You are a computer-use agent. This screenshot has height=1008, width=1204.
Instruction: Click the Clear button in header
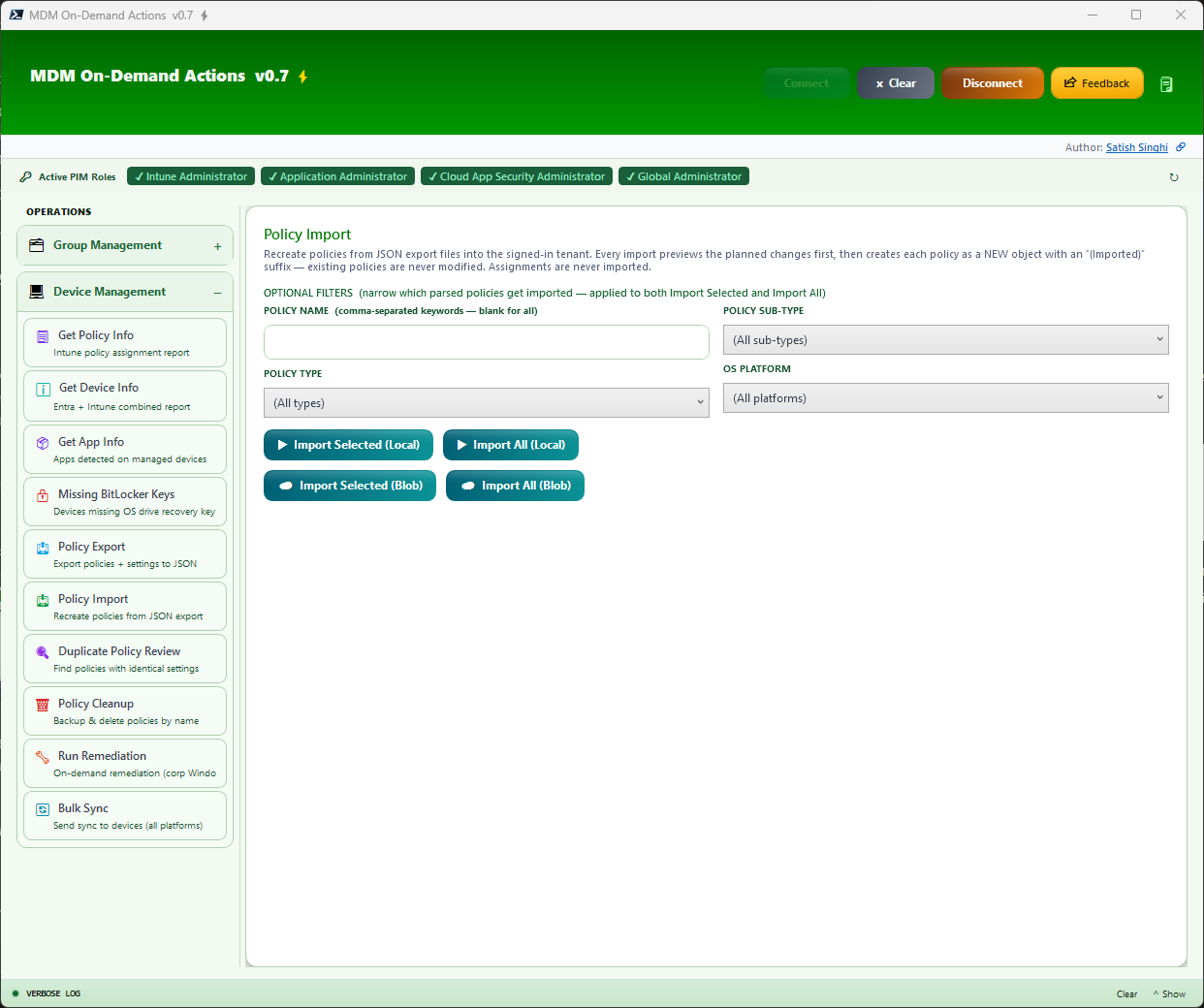coord(895,83)
